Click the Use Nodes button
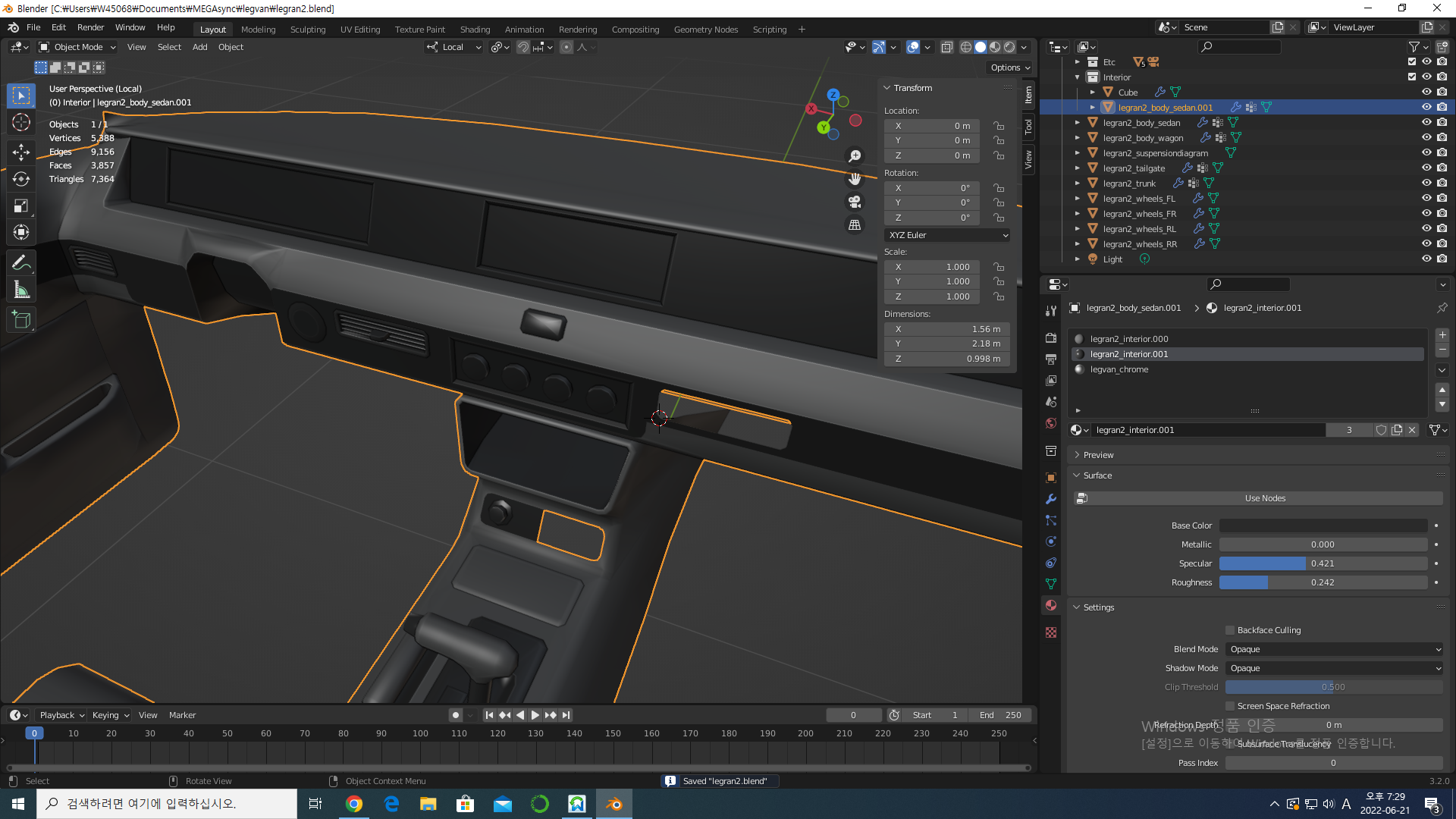 pyautogui.click(x=1264, y=498)
